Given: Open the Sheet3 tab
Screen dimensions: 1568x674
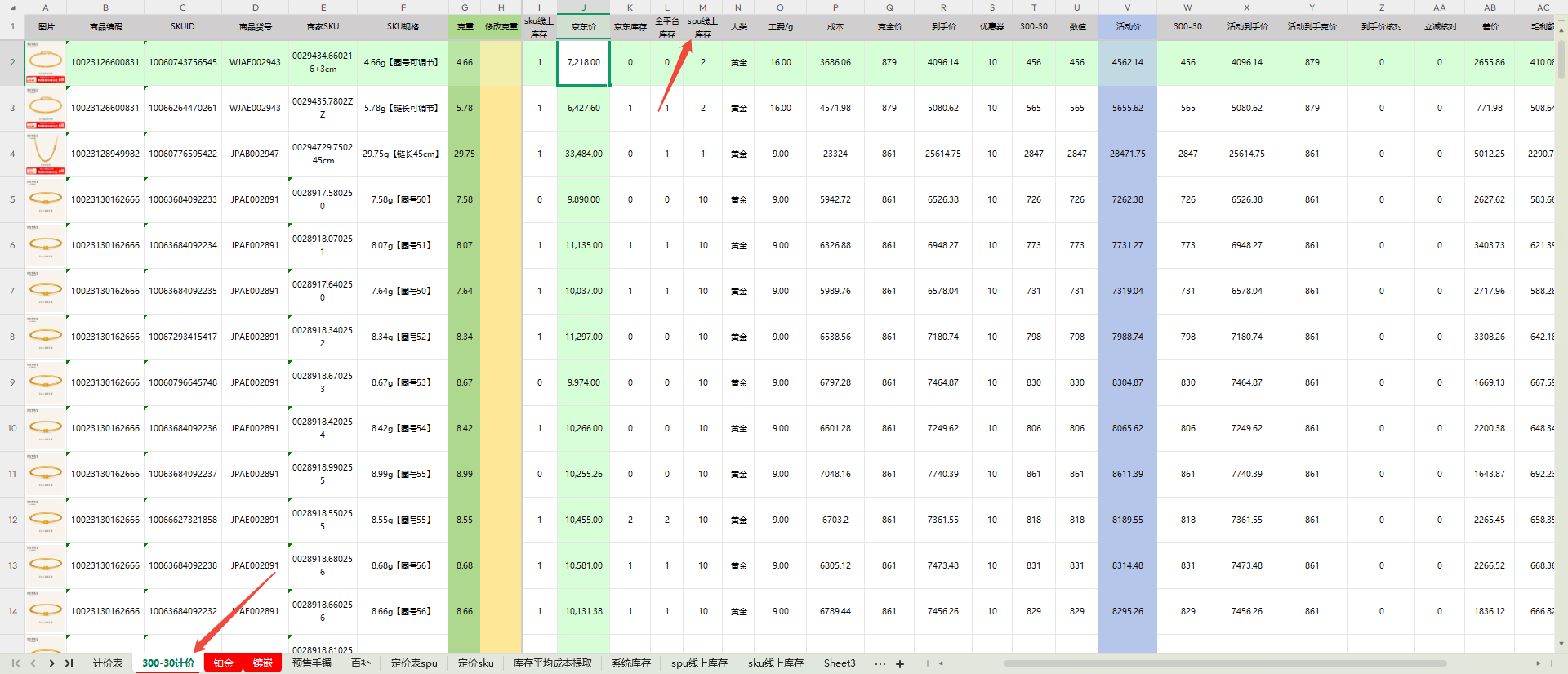Looking at the screenshot, I should pyautogui.click(x=839, y=663).
